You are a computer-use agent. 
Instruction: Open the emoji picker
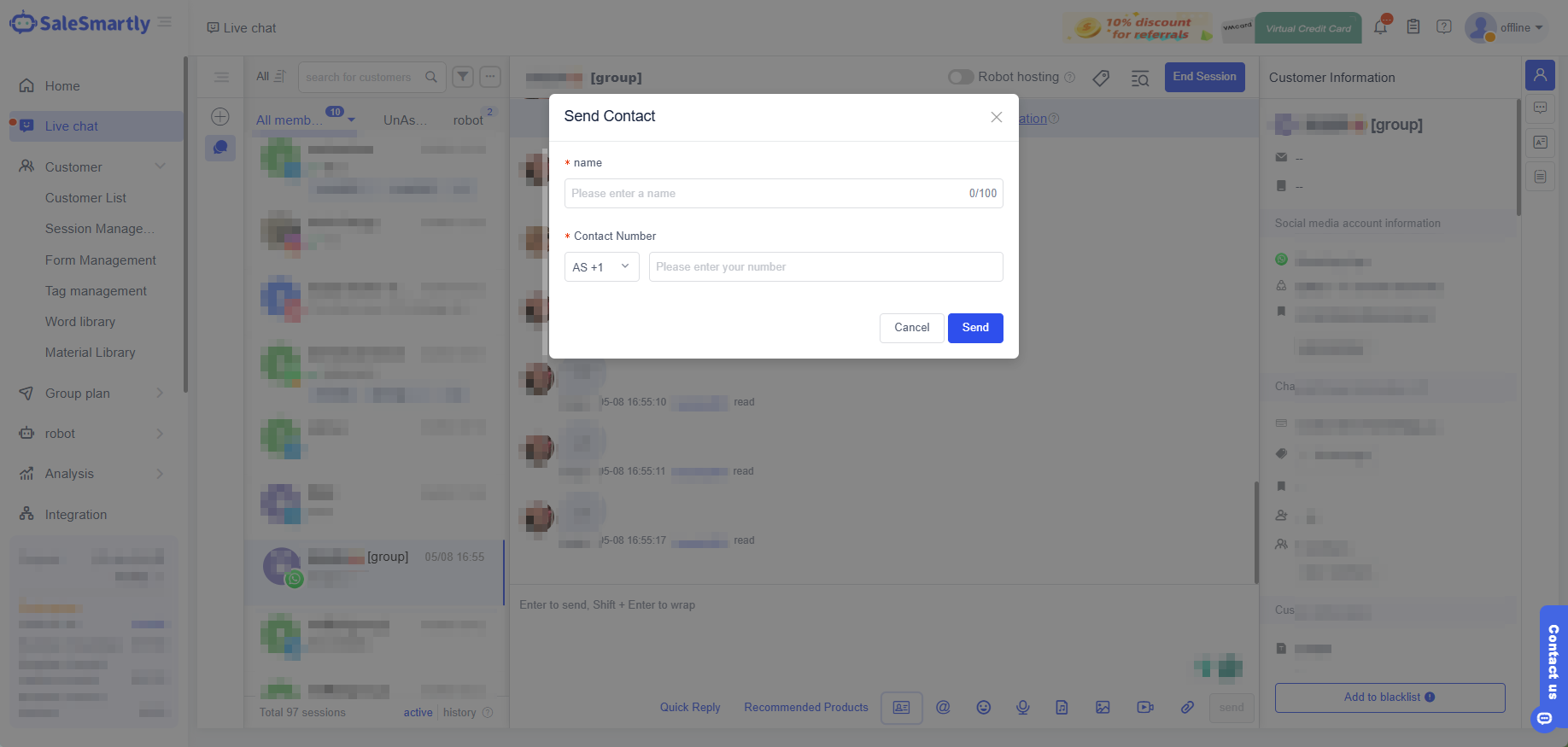984,708
